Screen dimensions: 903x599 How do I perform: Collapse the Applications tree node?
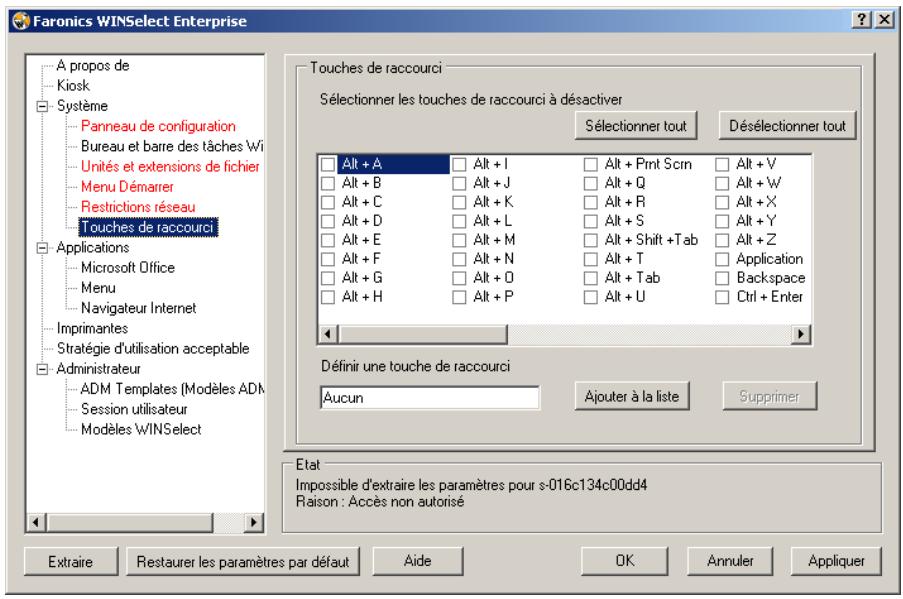(42, 248)
